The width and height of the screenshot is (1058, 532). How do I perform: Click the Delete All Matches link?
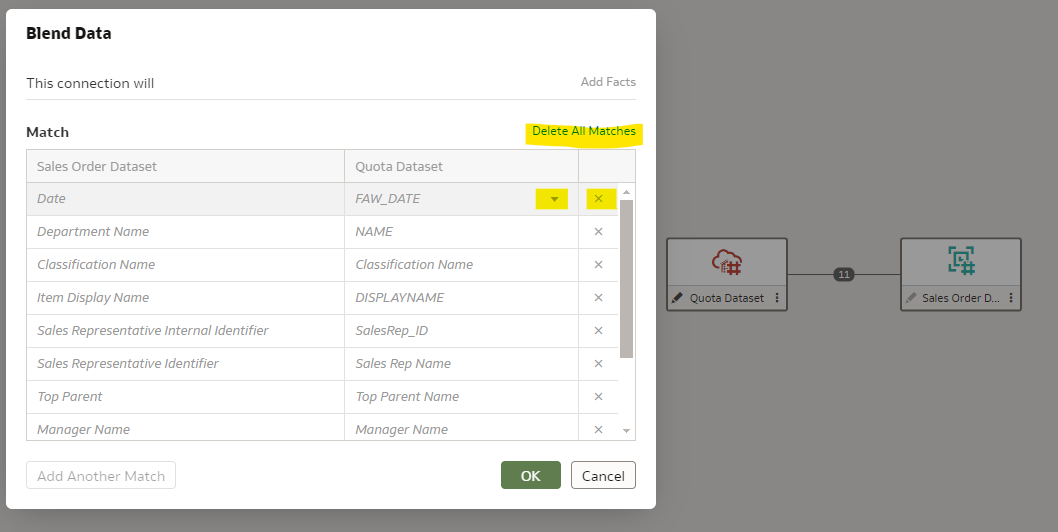point(584,131)
